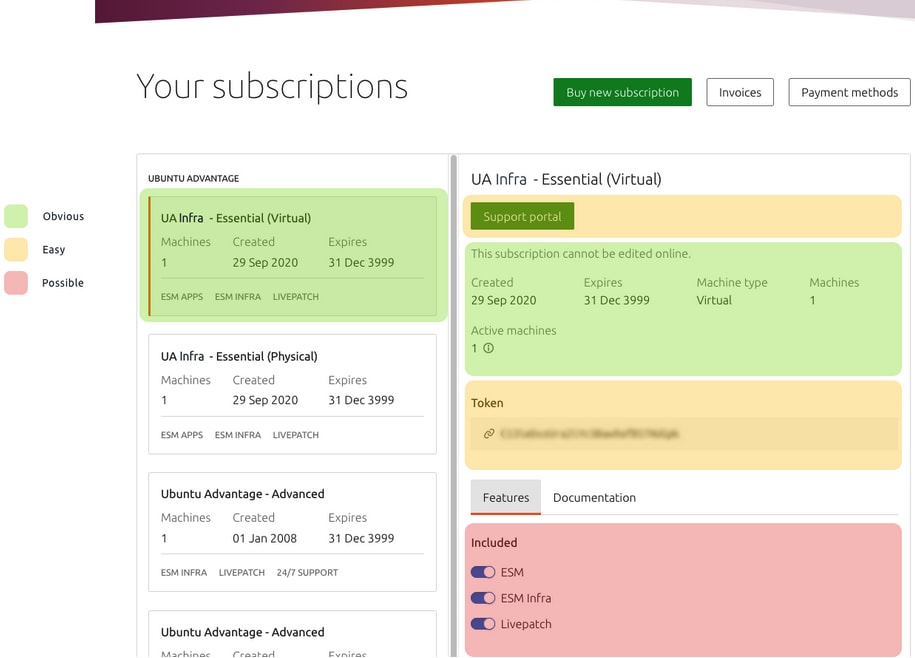Viewport: 915px width, 658px height.
Task: Select the UA Infra - Essential (Physical) card
Action: click(x=292, y=394)
